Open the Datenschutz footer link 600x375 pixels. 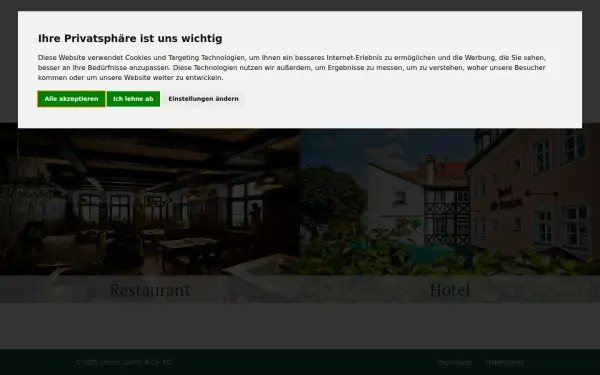click(x=505, y=362)
